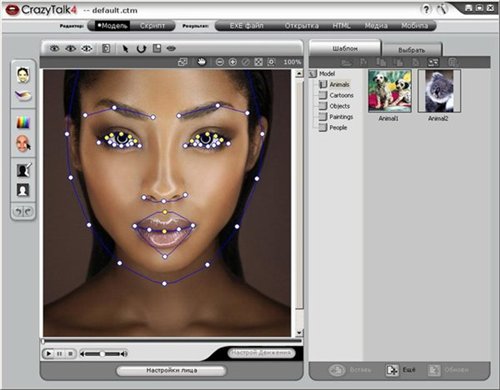Zoom out with the minus icon
Image resolution: width=500 pixels, height=390 pixels.
(x=219, y=62)
